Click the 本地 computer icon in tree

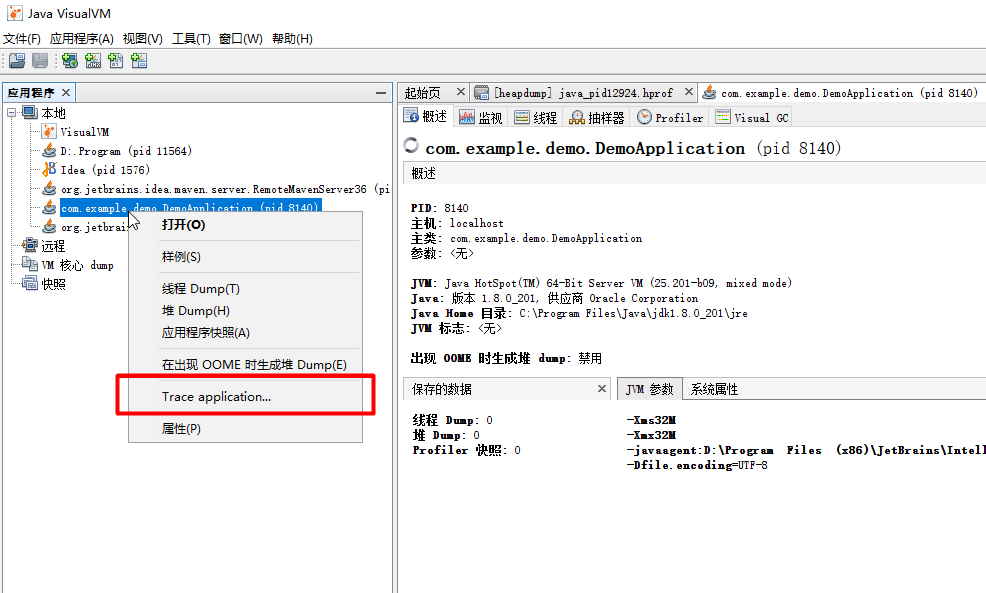(x=30, y=113)
